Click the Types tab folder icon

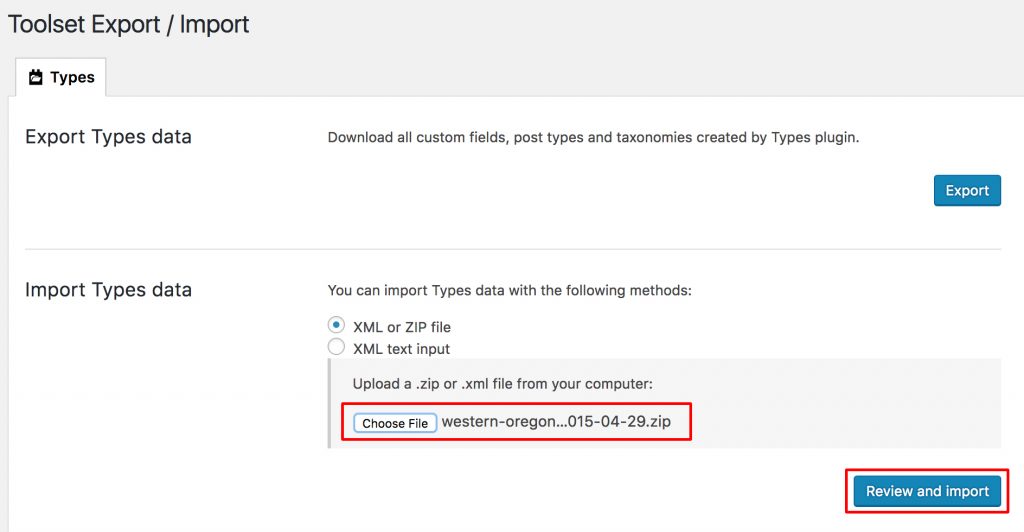pos(35,77)
